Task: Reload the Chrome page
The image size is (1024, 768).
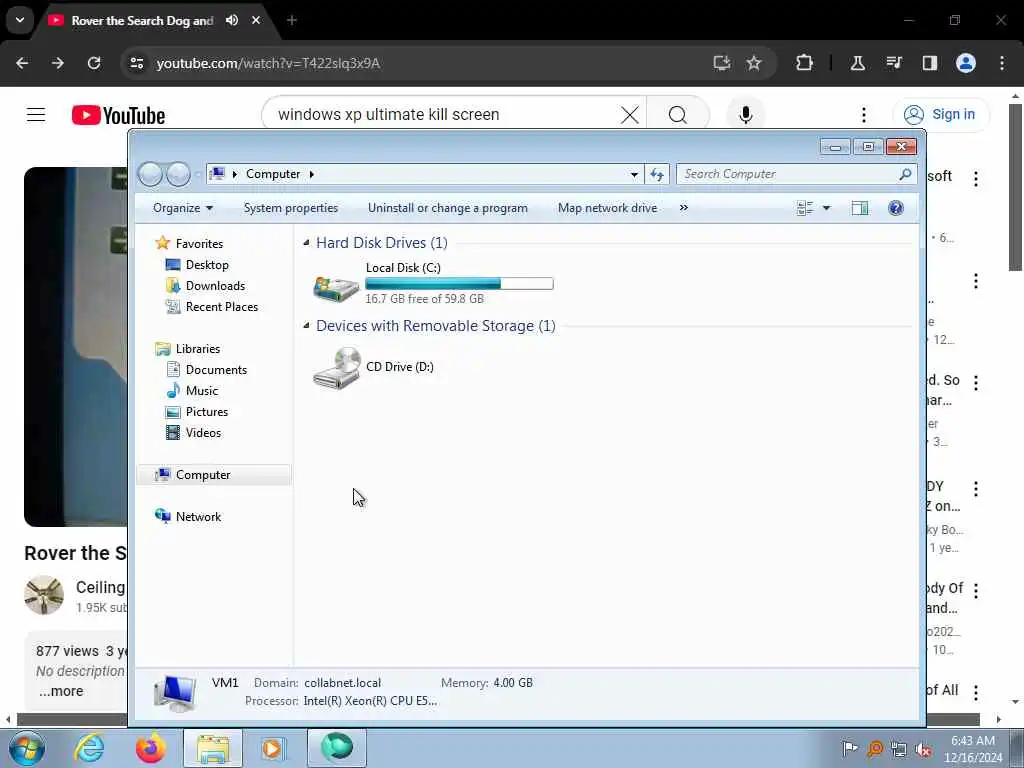Action: (94, 63)
